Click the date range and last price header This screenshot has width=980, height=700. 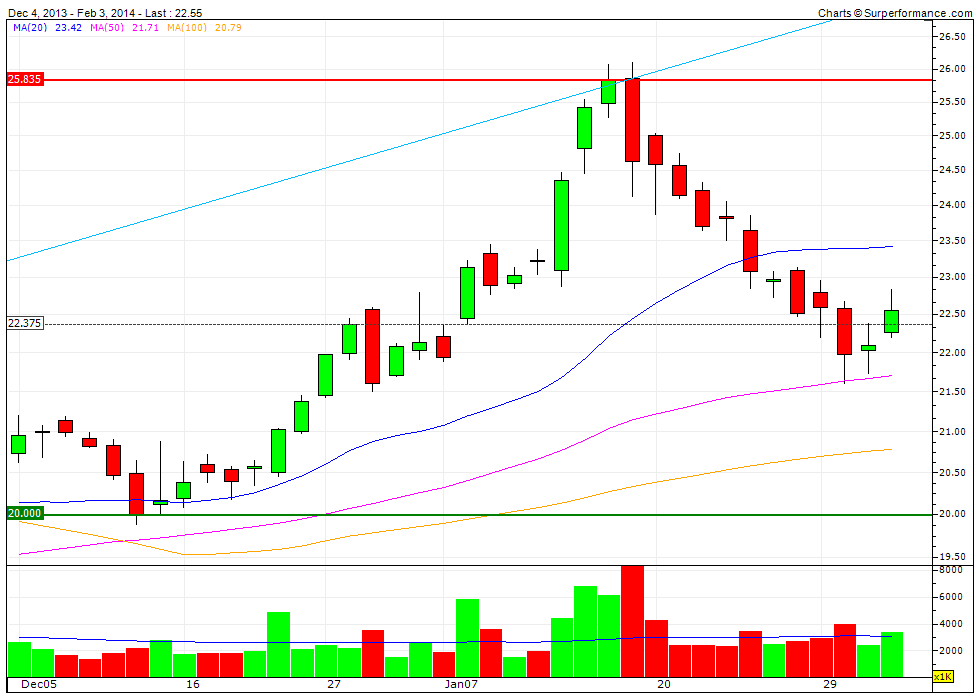(x=104, y=13)
